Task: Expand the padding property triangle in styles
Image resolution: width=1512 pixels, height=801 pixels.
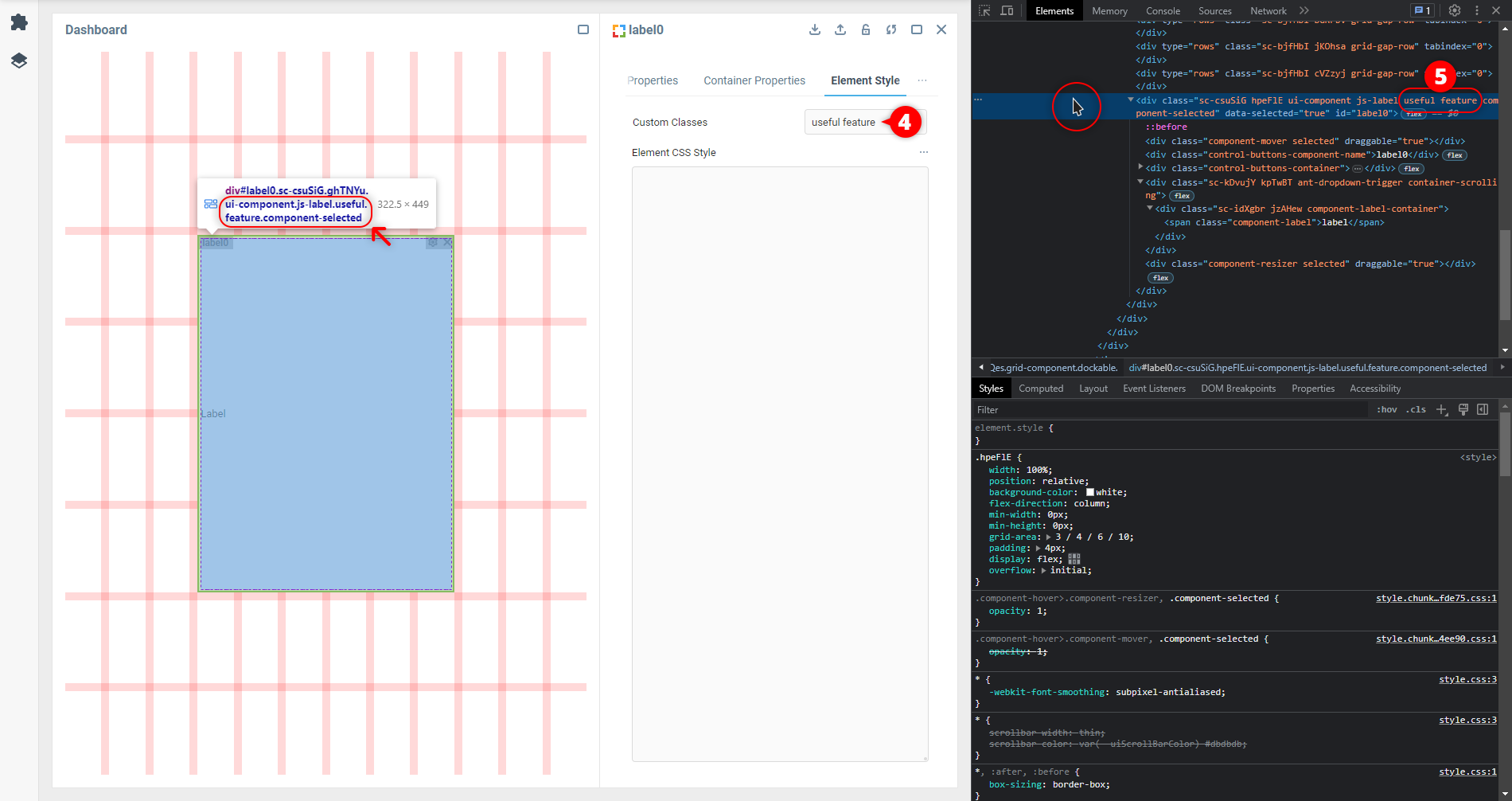Action: (x=1038, y=548)
